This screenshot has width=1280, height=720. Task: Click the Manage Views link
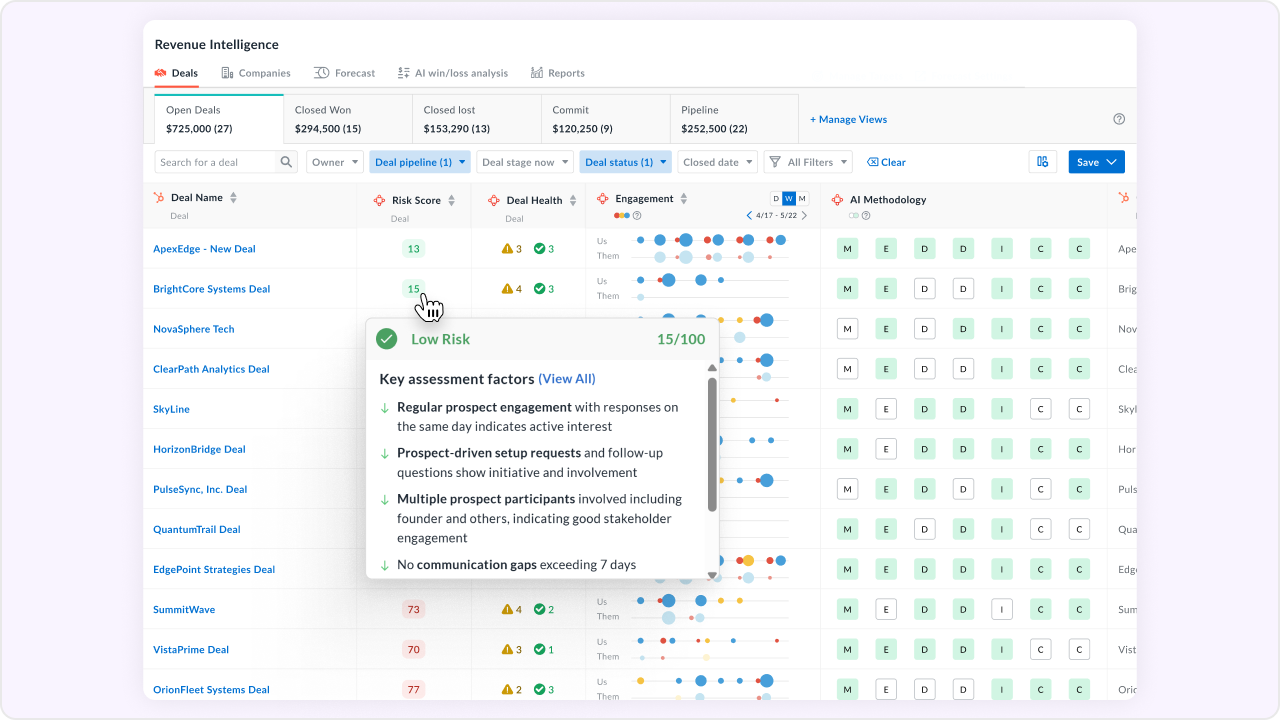[848, 119]
